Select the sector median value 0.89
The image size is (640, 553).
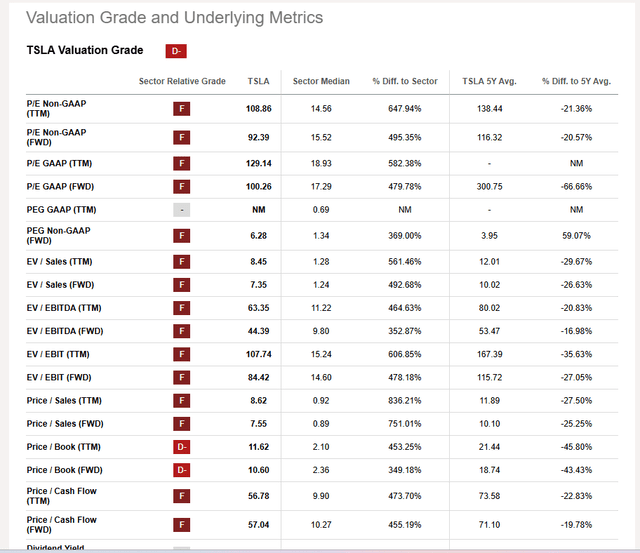click(x=321, y=424)
